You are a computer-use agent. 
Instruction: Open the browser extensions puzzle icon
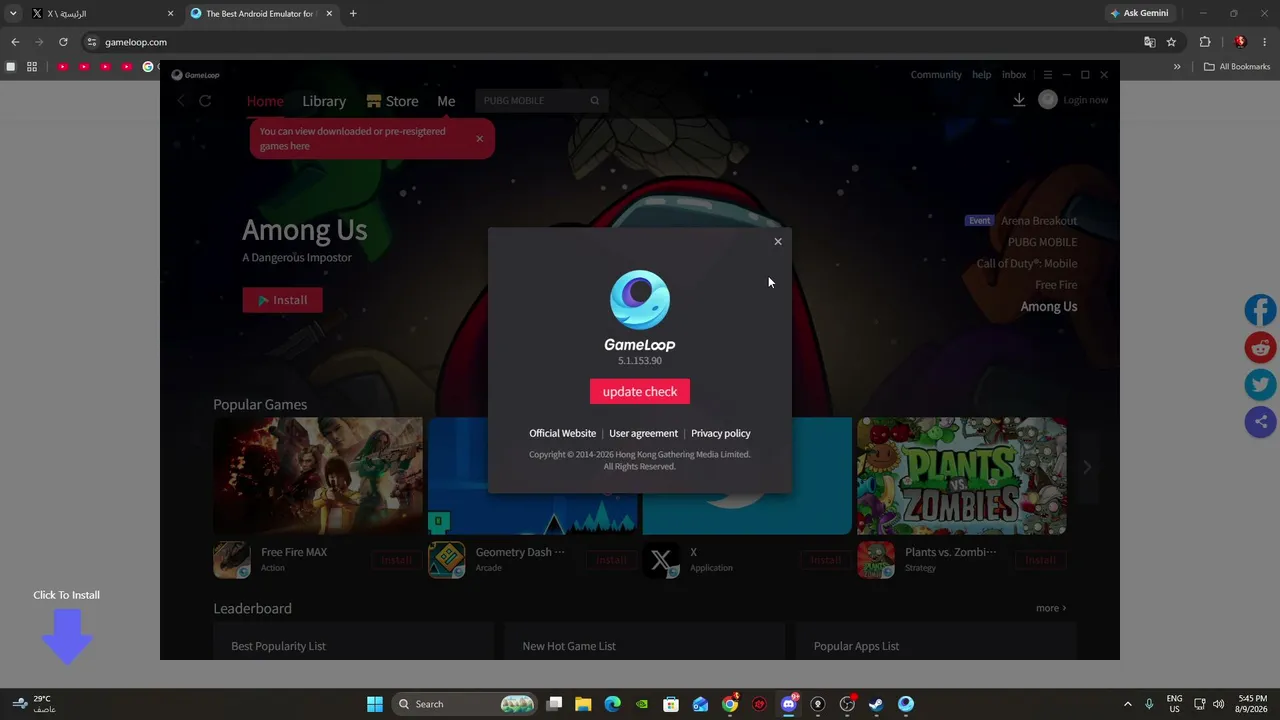click(1205, 42)
